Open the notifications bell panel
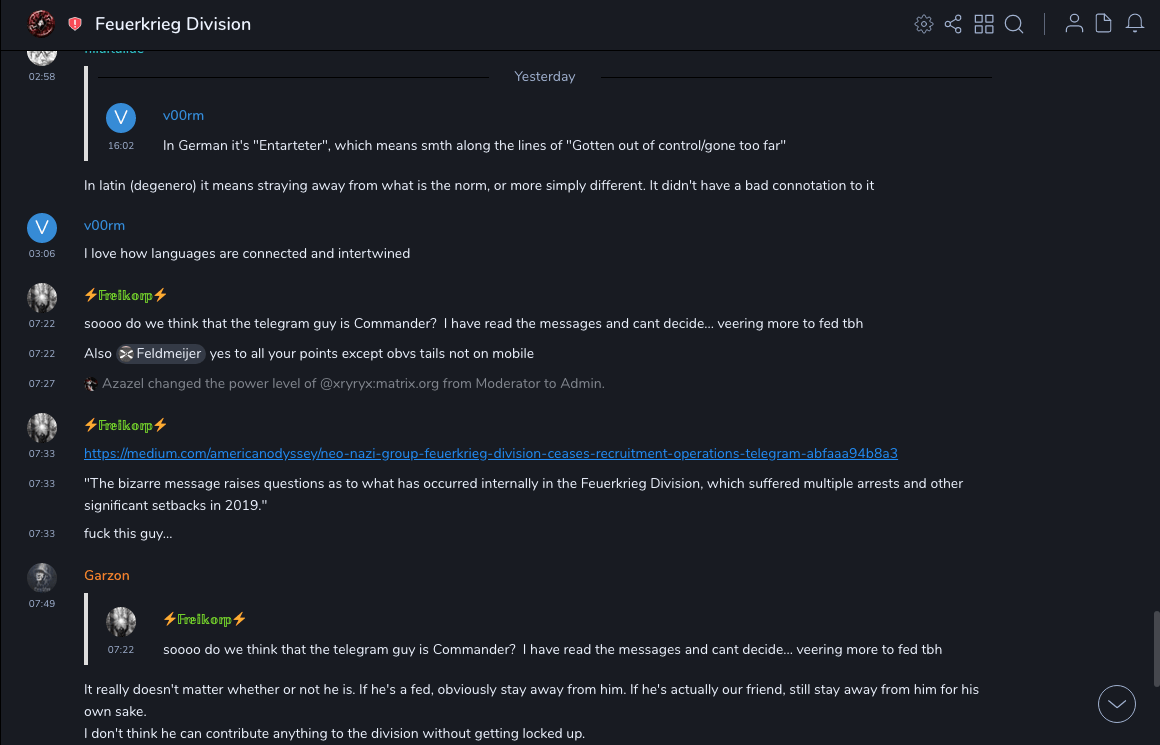 [x=1135, y=24]
